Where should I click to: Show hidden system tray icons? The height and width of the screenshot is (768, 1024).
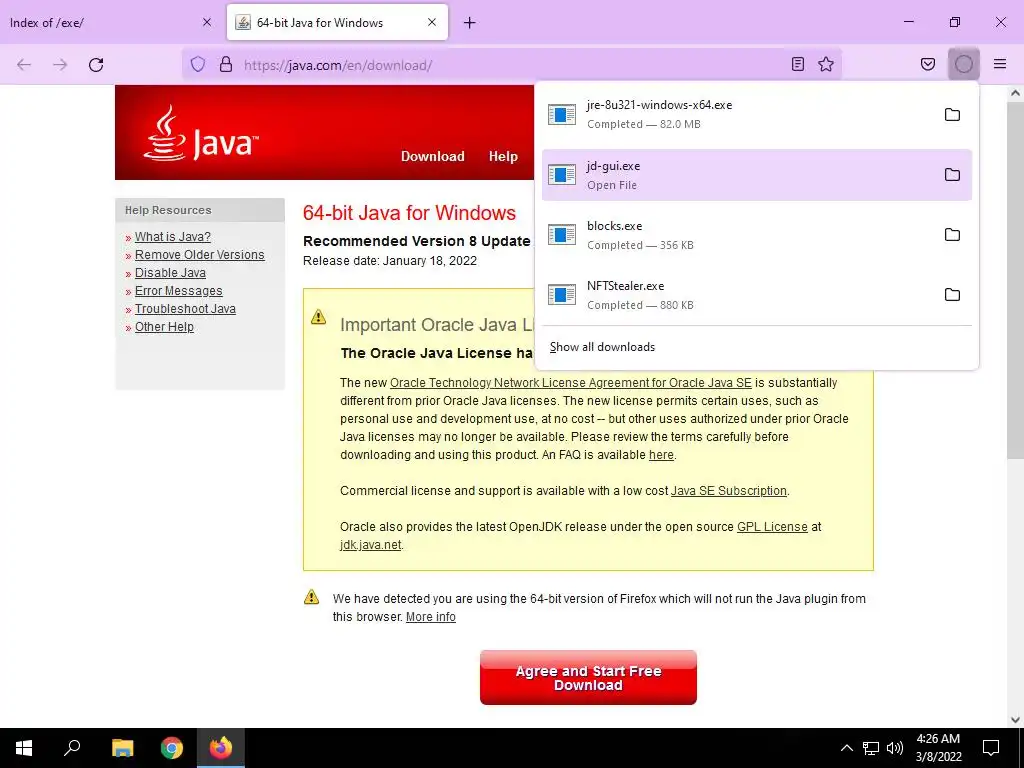[846, 748]
